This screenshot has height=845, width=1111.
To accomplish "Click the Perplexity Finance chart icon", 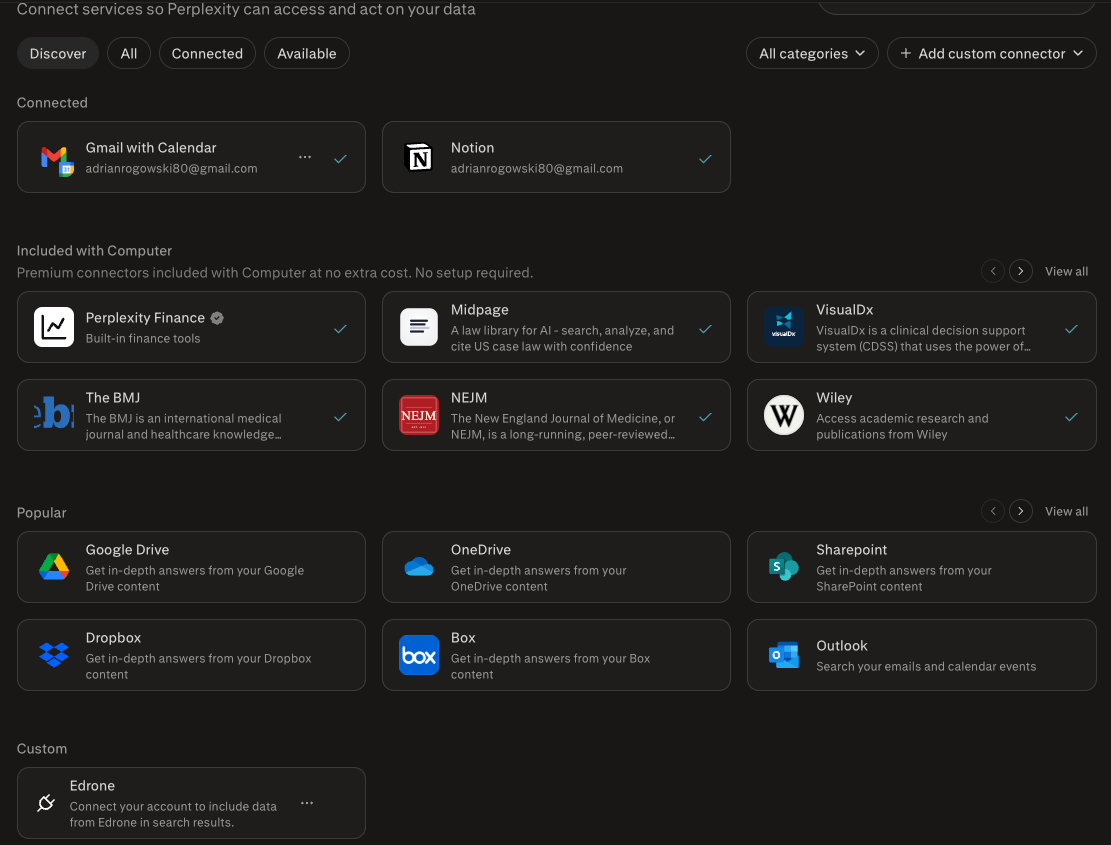I will 54,327.
